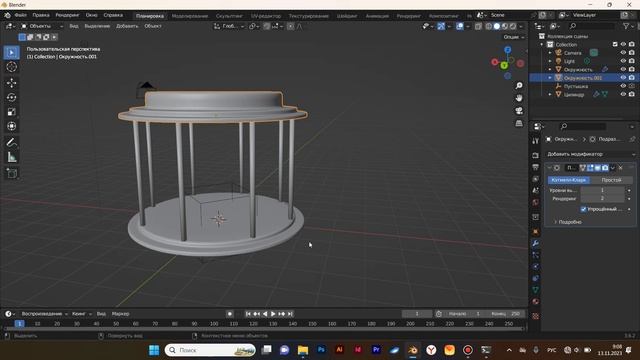Open the Добавить модификатор dropdown
Image resolution: width=640 pixels, height=360 pixels.
coord(591,154)
